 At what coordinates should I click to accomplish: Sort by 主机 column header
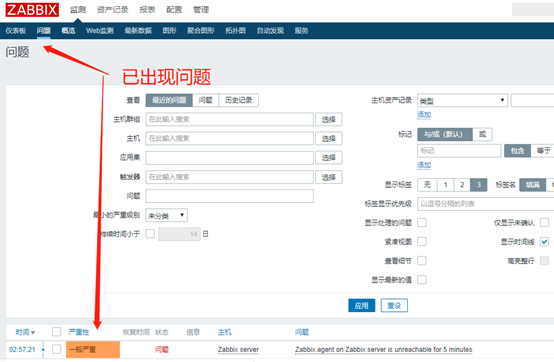point(225,332)
